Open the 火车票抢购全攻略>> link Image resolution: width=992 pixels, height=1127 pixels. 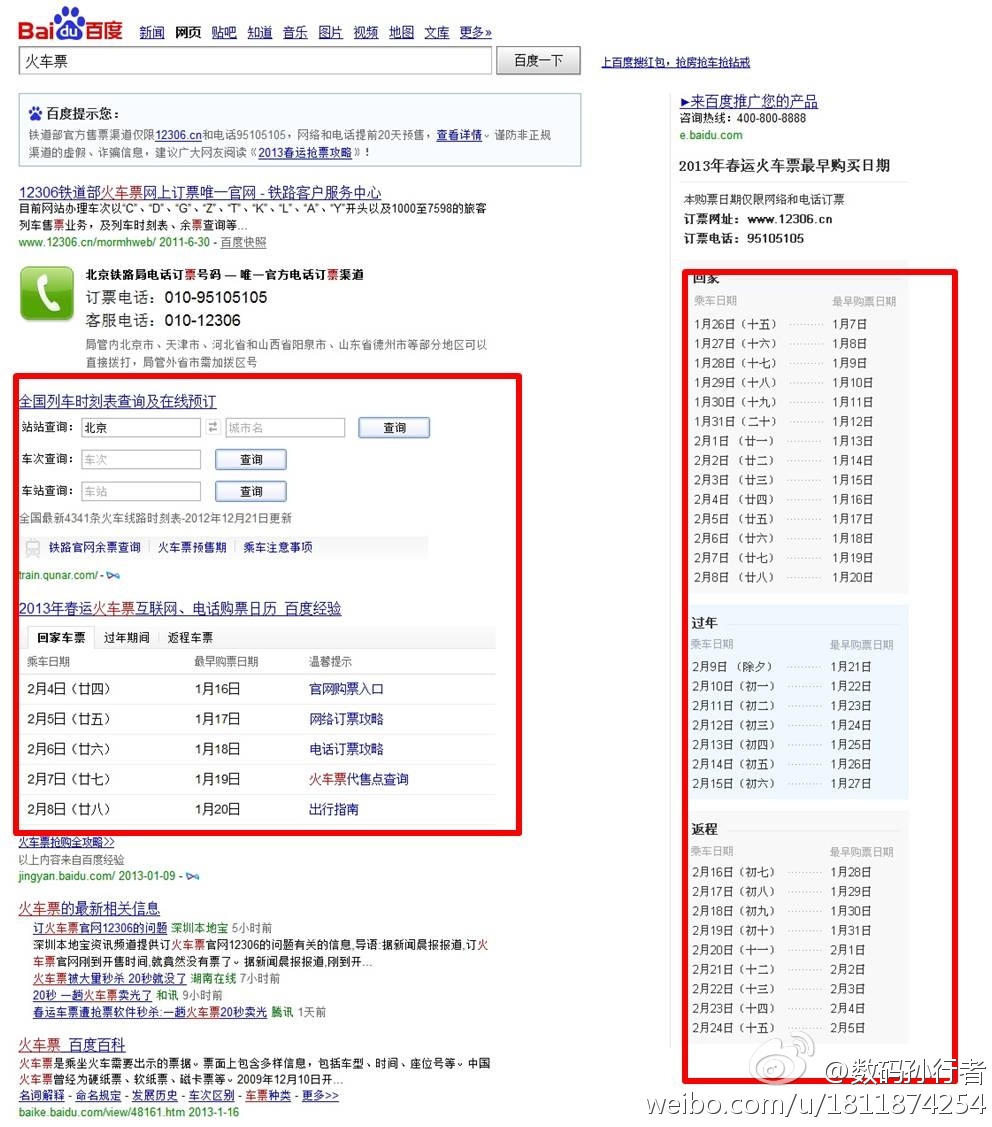click(66, 842)
